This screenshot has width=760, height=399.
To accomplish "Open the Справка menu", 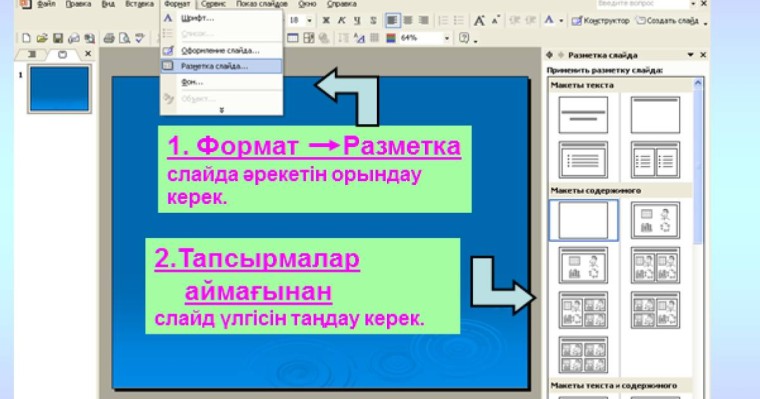I will pyautogui.click(x=341, y=4).
